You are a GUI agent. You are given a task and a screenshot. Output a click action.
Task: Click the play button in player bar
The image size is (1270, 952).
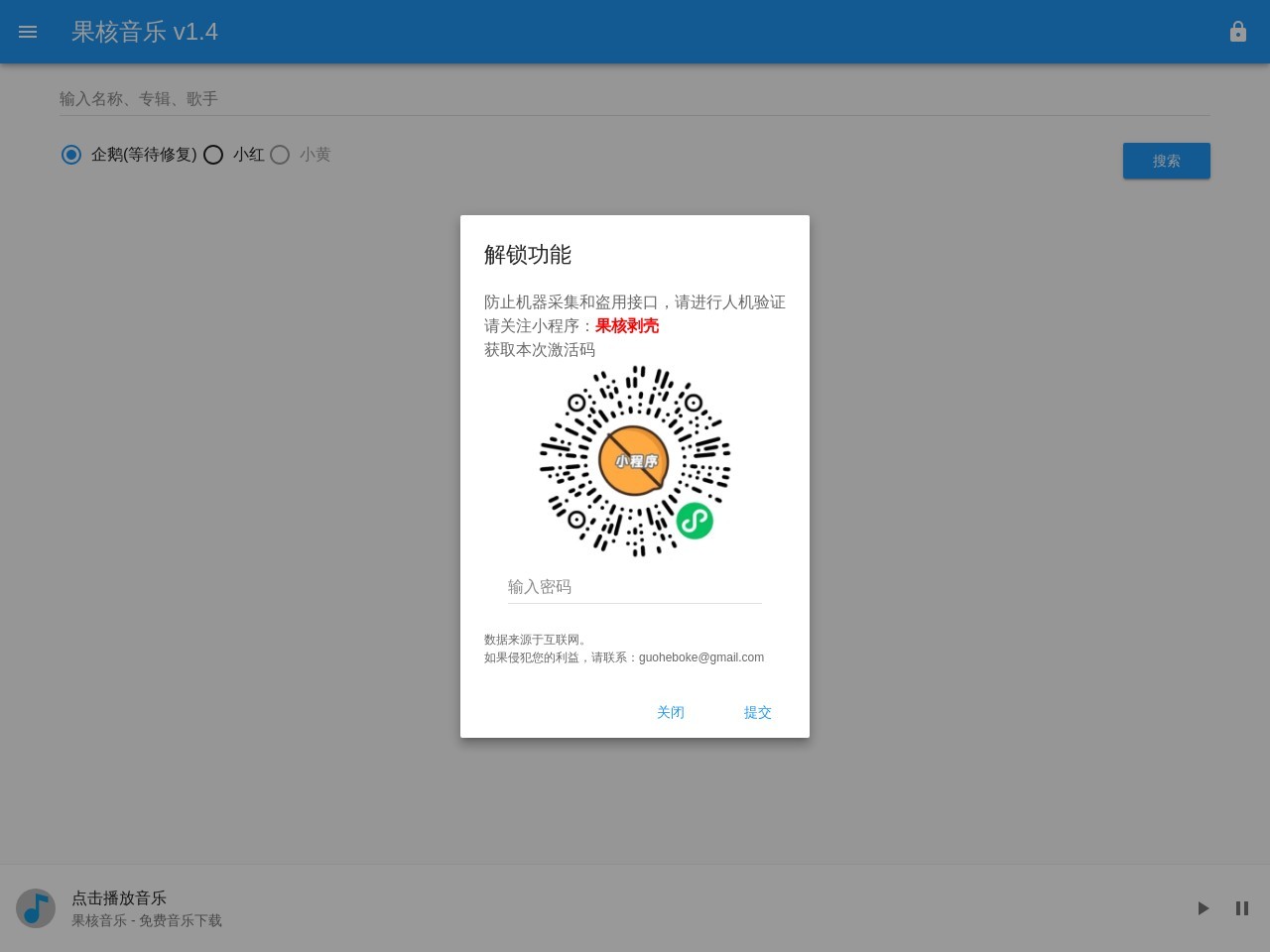point(1203,908)
